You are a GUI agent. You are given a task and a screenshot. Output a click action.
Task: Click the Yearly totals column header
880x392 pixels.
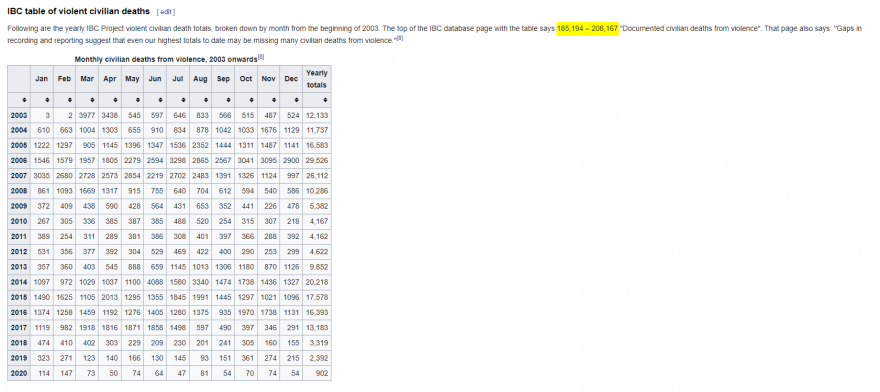317,79
